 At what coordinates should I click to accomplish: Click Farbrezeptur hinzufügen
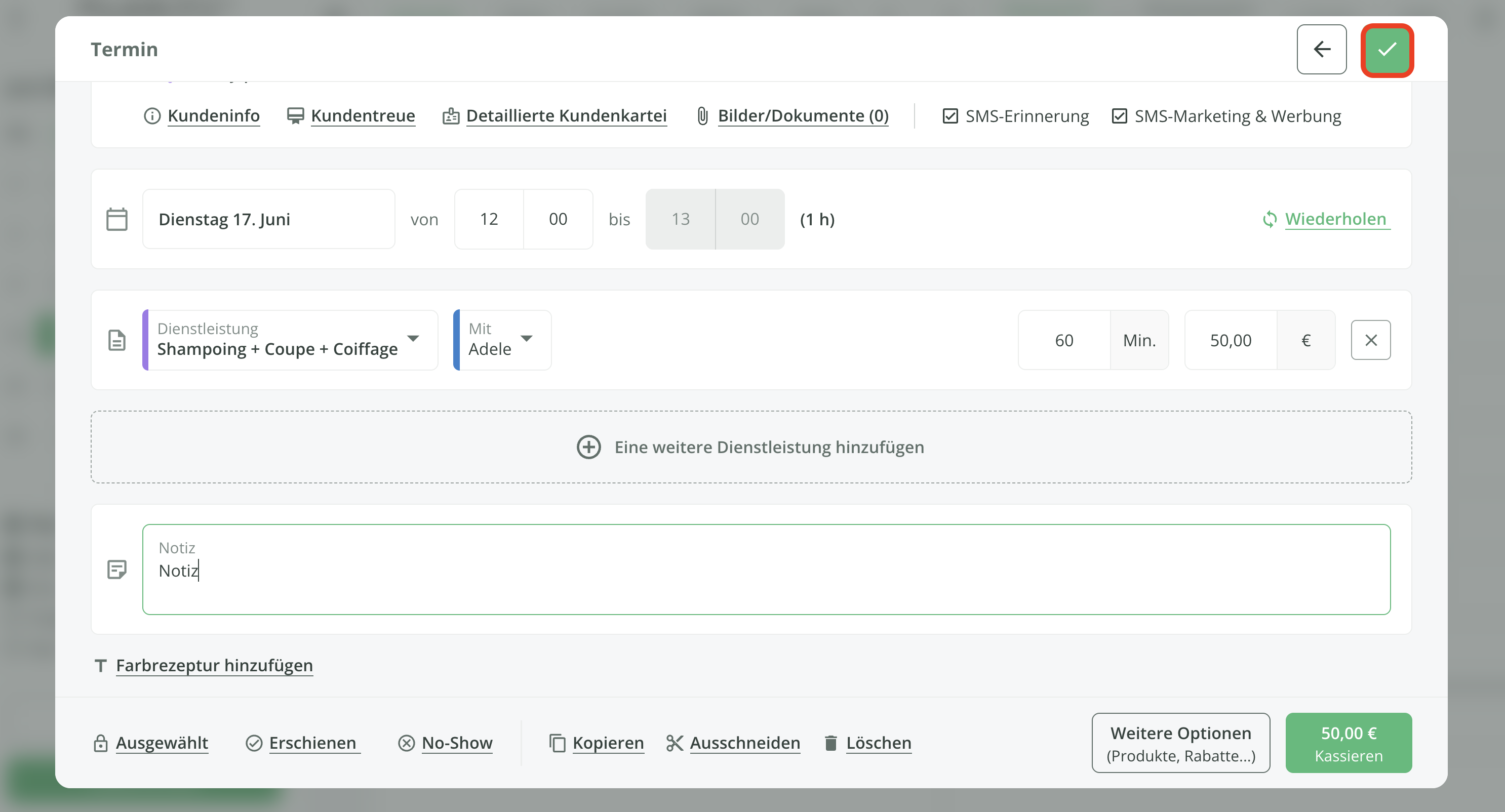coord(214,665)
